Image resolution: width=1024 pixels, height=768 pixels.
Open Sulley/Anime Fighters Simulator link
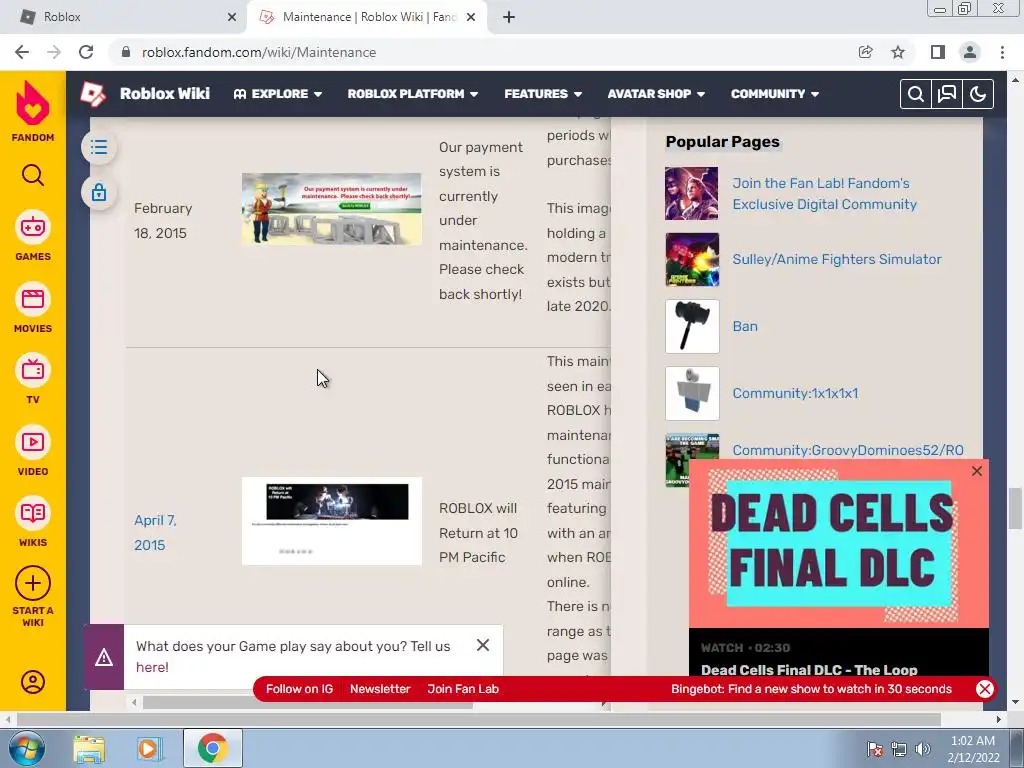tap(837, 259)
